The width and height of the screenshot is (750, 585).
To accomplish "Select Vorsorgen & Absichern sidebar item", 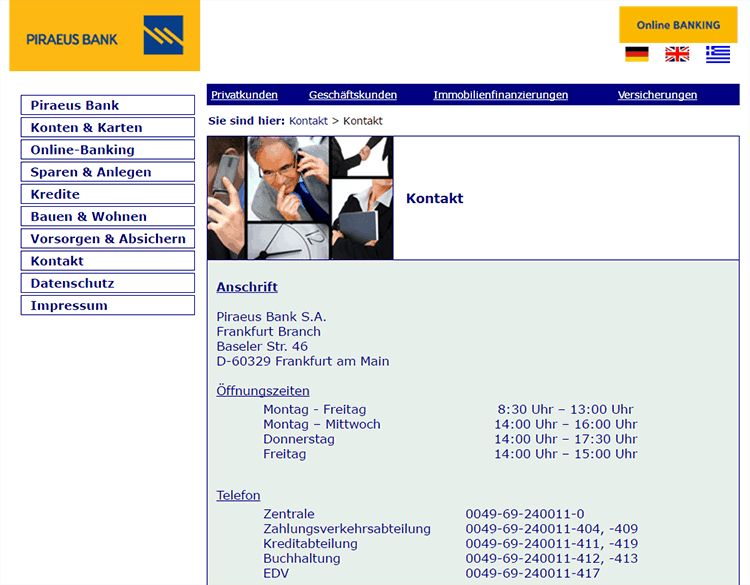I will (108, 238).
